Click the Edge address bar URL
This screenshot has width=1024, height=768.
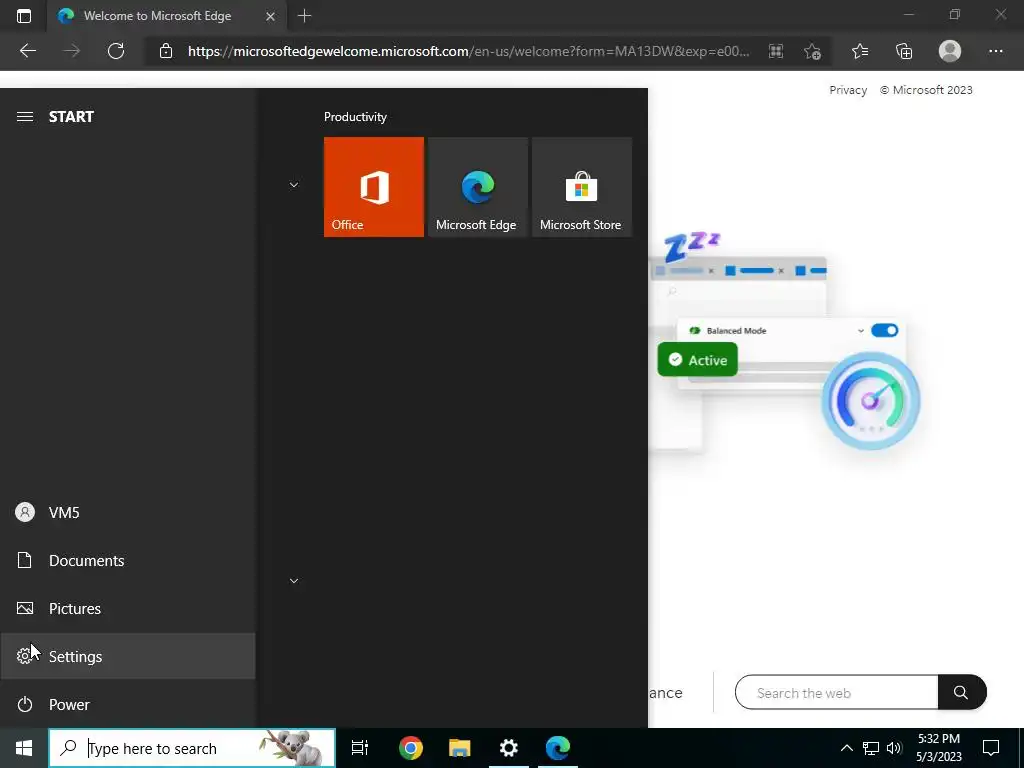pos(468,51)
